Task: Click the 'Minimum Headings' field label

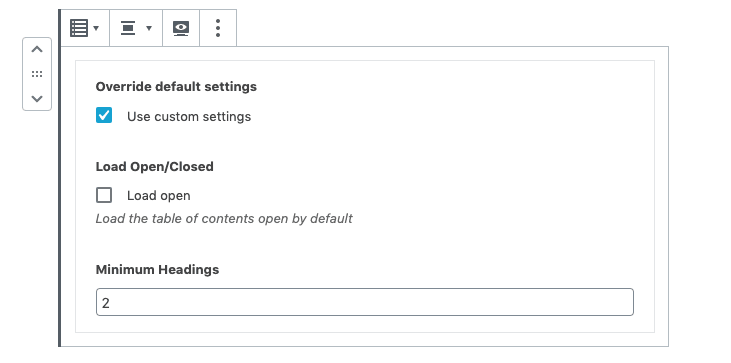Action: (x=157, y=269)
